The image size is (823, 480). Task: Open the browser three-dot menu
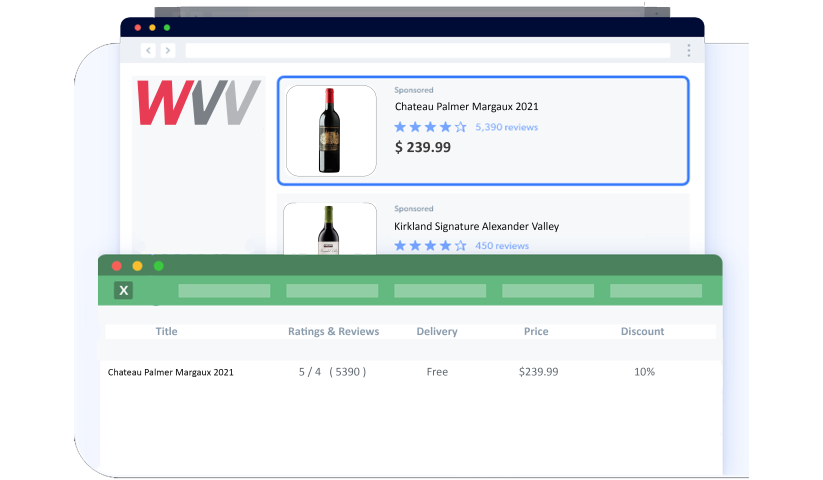(x=689, y=50)
